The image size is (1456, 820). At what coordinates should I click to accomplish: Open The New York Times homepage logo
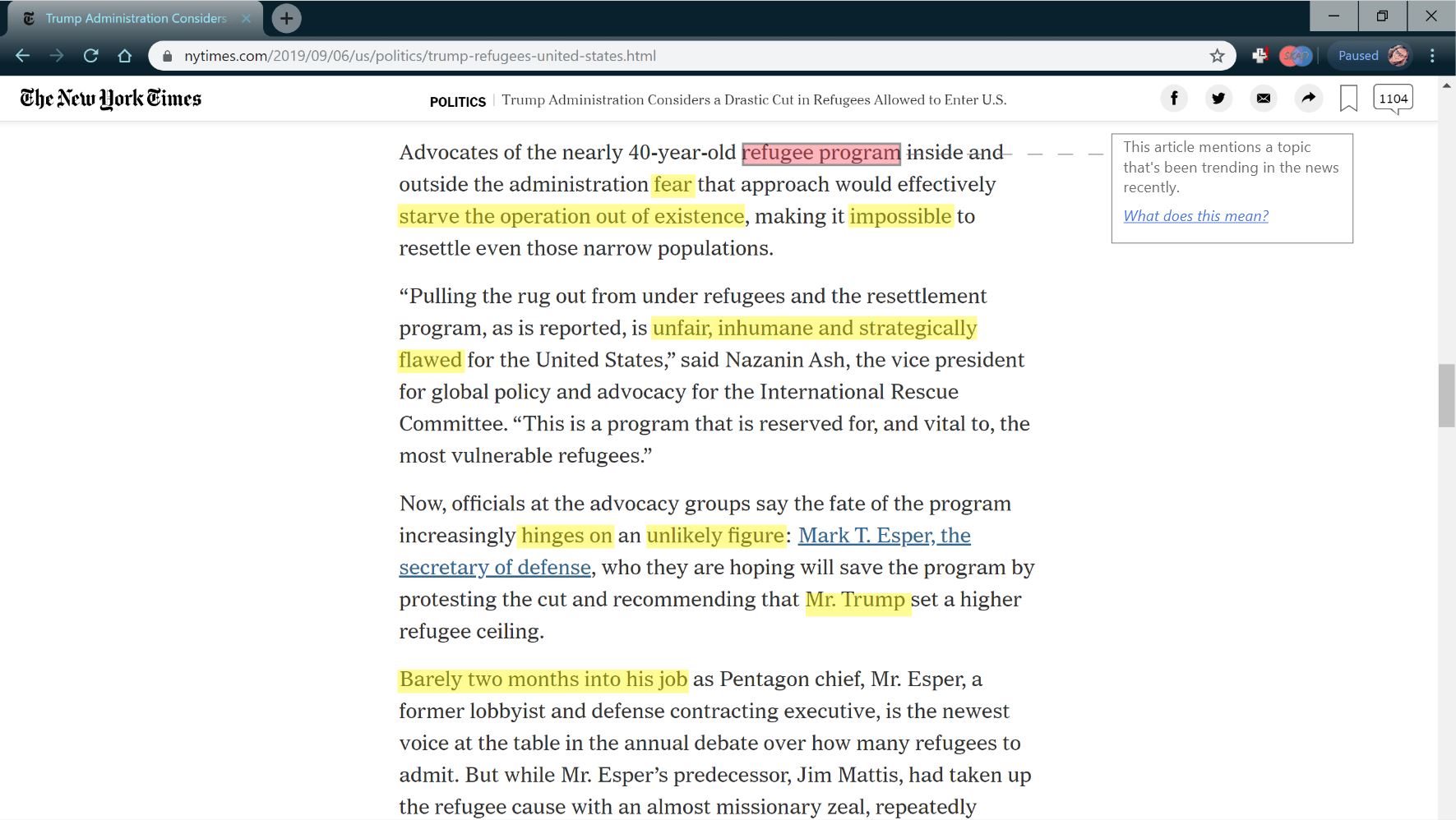pyautogui.click(x=111, y=99)
